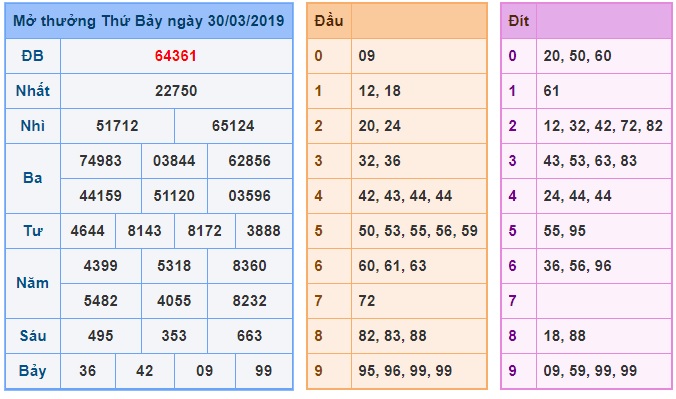Select row index 2 in the Đít table

click(513, 126)
